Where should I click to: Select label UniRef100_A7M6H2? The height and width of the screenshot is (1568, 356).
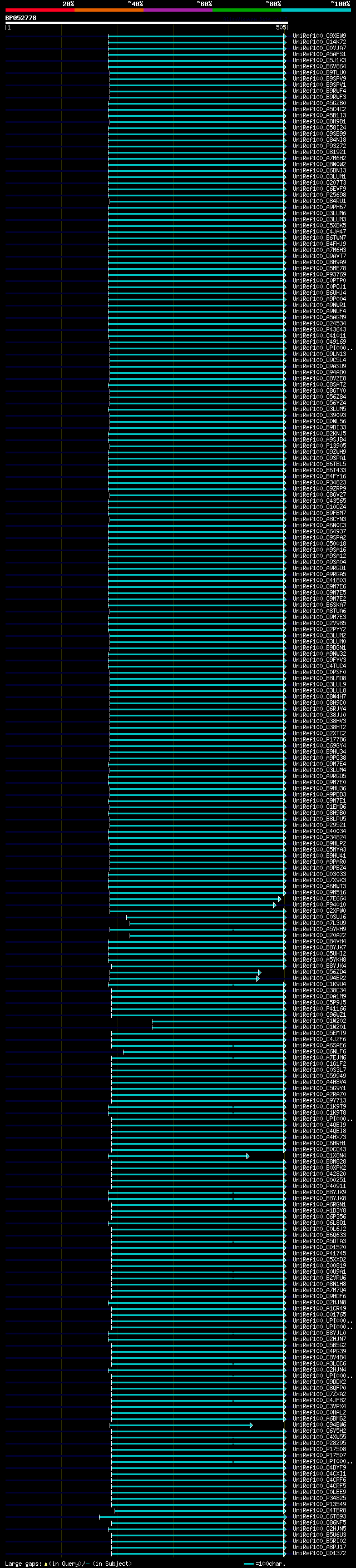point(319,159)
